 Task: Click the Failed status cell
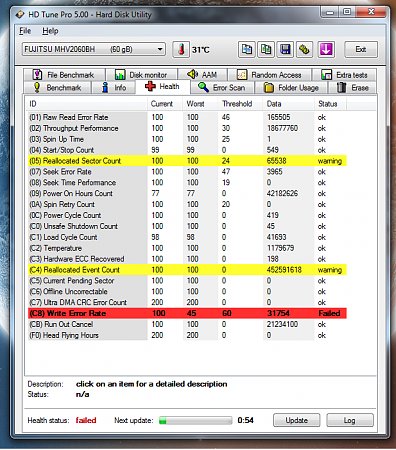pyautogui.click(x=329, y=313)
